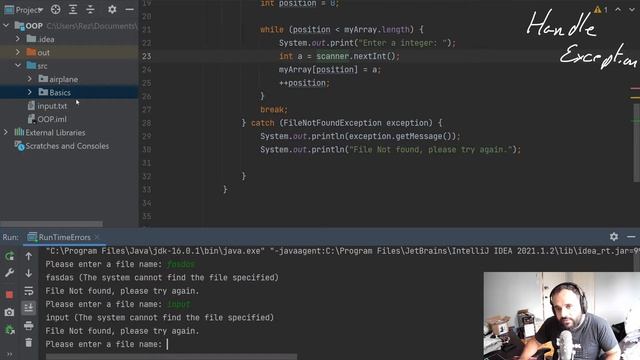Image resolution: width=640 pixels, height=360 pixels.
Task: Stop the running program with red square
Action: [x=9, y=294]
